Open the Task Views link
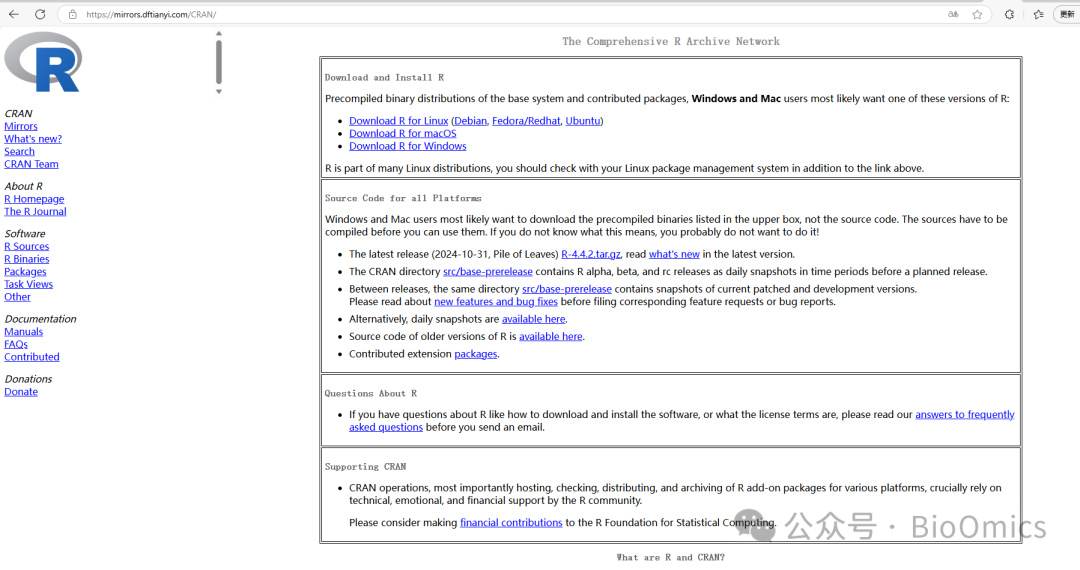 coord(28,284)
